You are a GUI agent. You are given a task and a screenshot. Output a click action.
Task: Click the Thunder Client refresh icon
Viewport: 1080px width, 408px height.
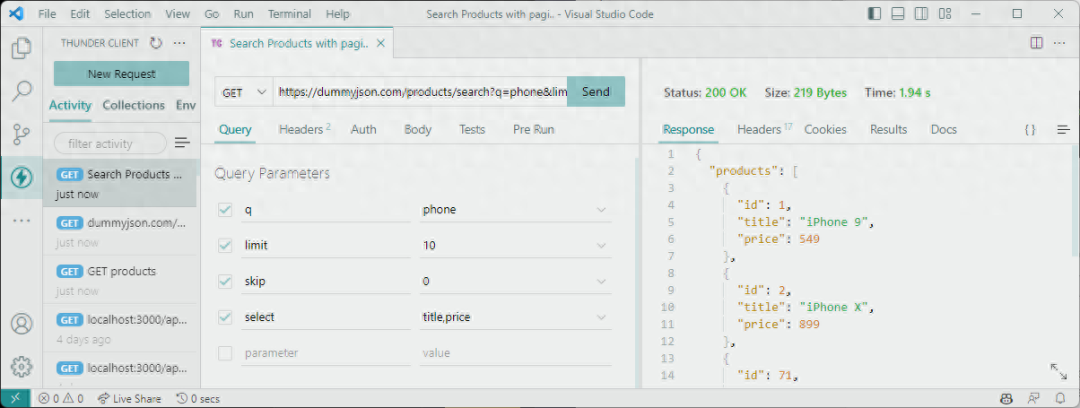point(156,43)
